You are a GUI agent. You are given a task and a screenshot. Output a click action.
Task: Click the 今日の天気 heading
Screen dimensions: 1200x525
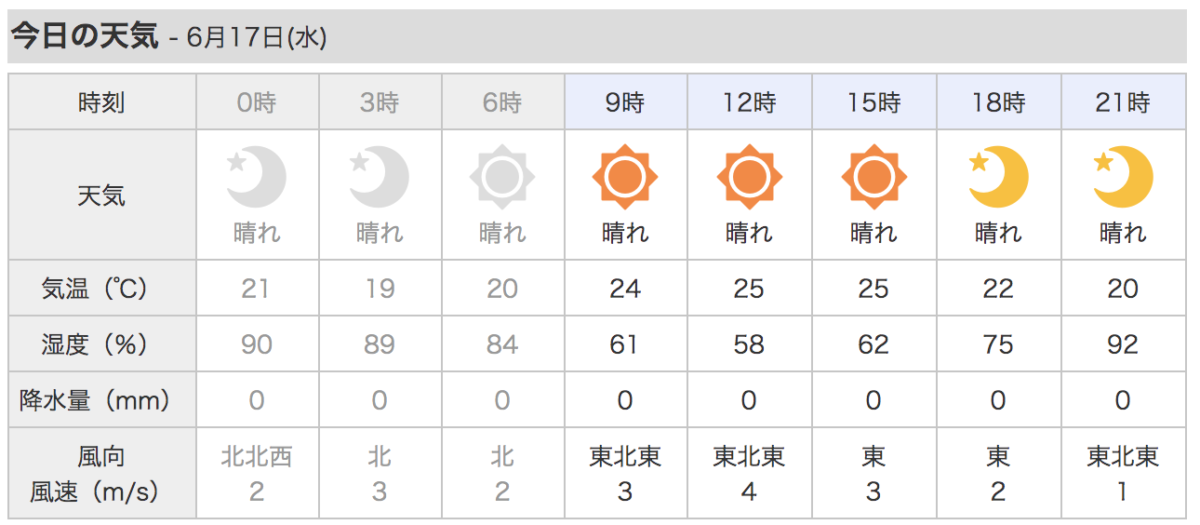84,37
